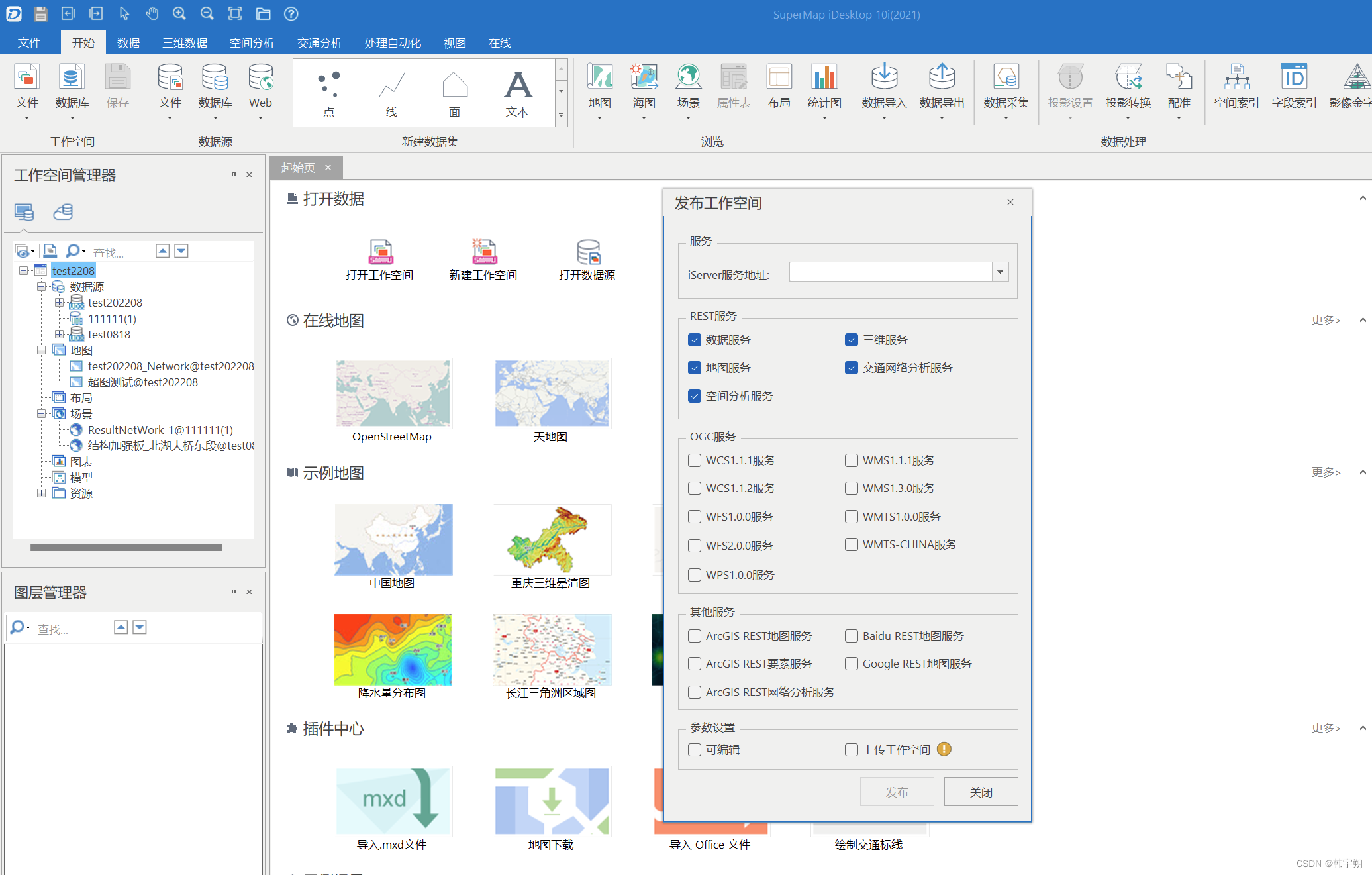
Task: Uncheck the 地图服务 checkbox
Action: click(x=695, y=368)
